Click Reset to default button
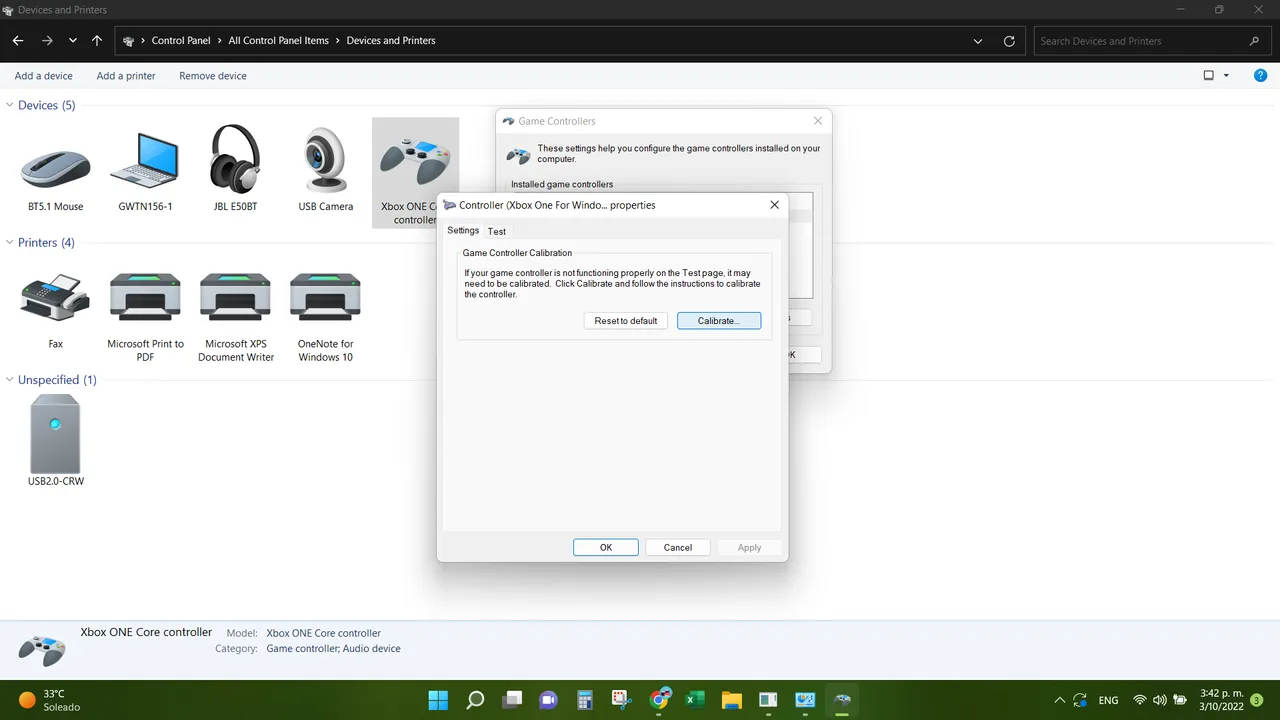This screenshot has height=720, width=1280. click(626, 321)
